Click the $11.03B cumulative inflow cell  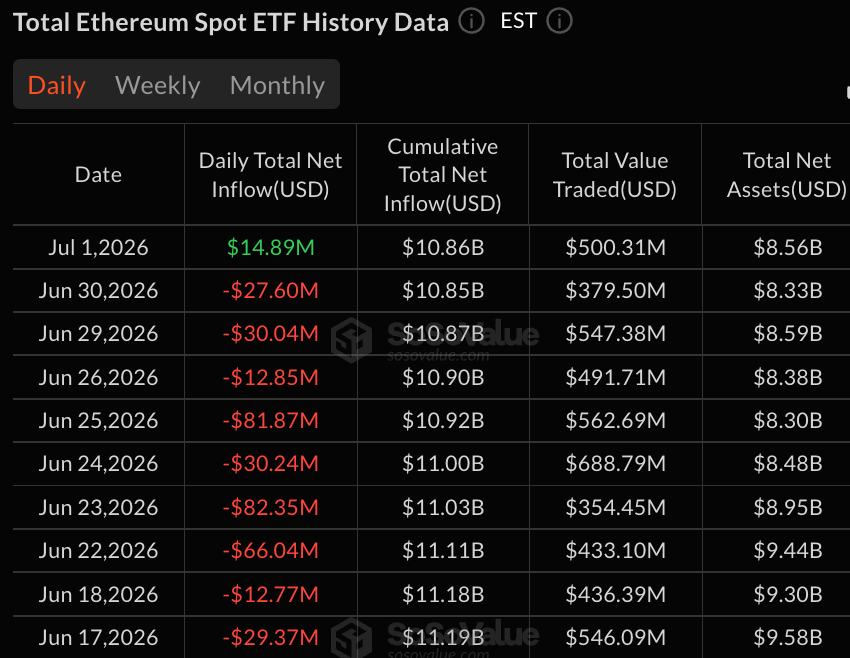pyautogui.click(x=443, y=507)
